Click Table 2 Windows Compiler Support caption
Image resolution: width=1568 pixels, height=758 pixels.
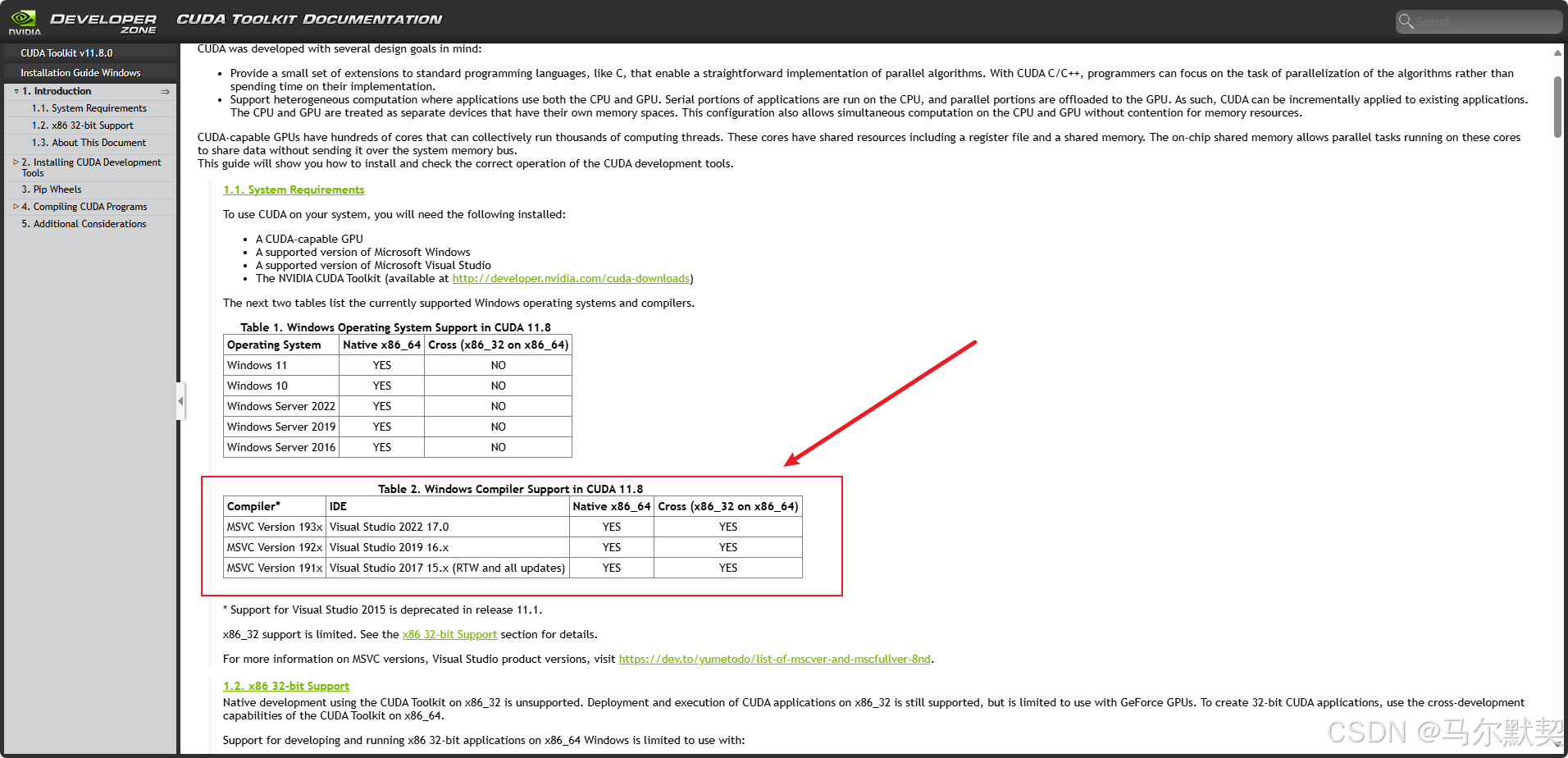[511, 490]
